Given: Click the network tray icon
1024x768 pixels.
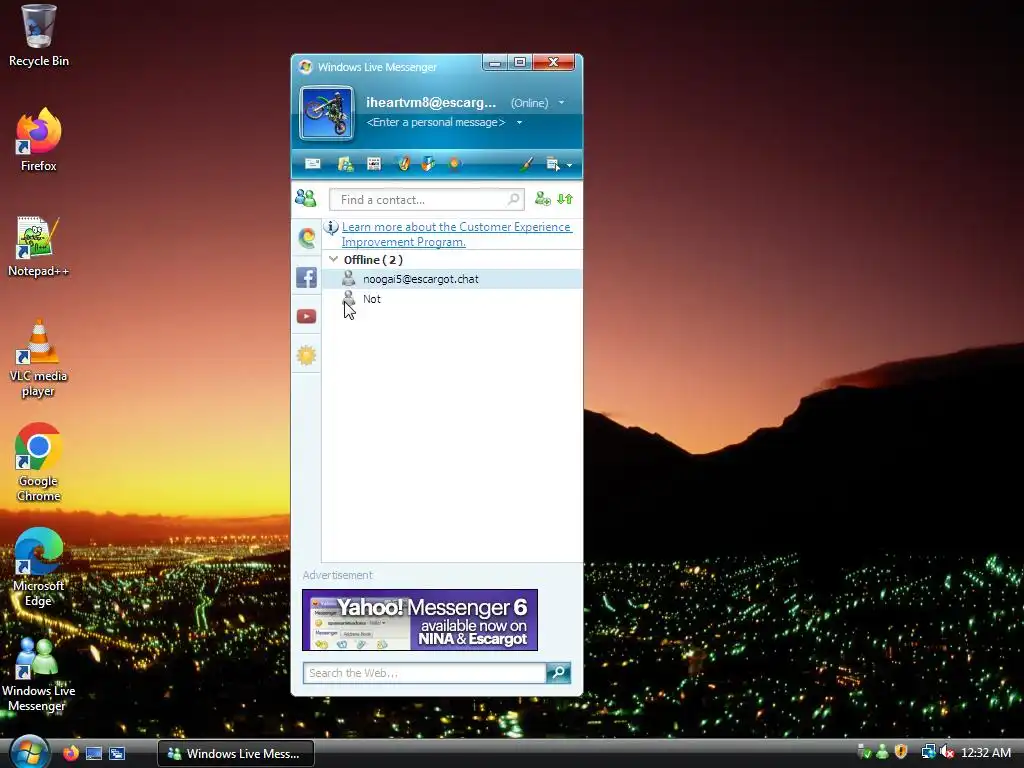Looking at the screenshot, I should pyautogui.click(x=928, y=752).
